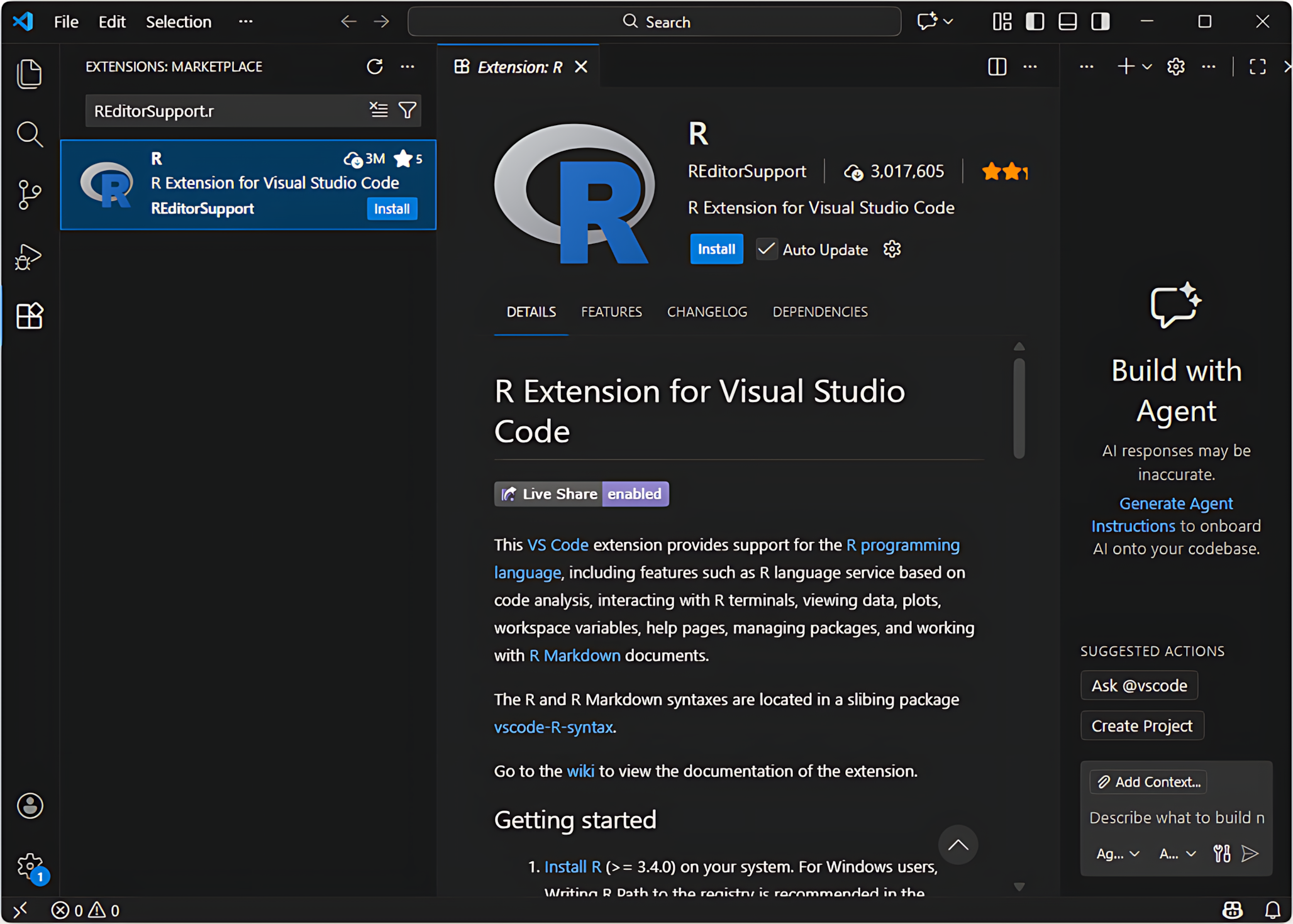Viewport: 1293px width, 924px height.
Task: Switch to the CHANGELOG tab
Action: (707, 312)
